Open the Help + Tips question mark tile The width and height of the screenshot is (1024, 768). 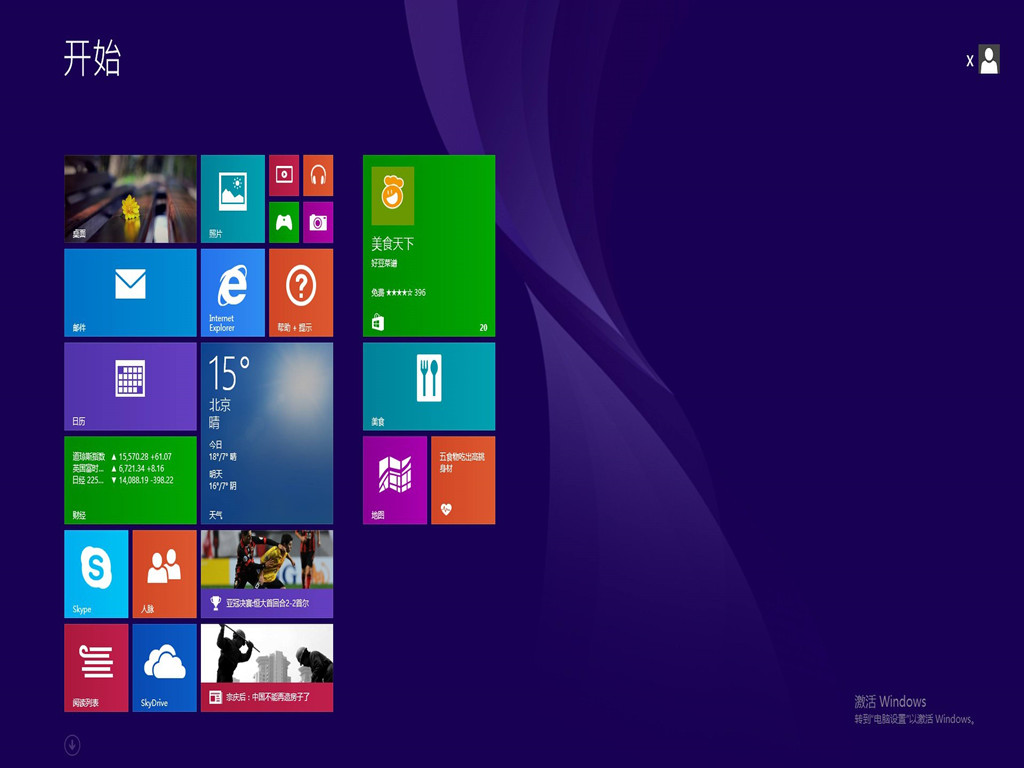(301, 292)
